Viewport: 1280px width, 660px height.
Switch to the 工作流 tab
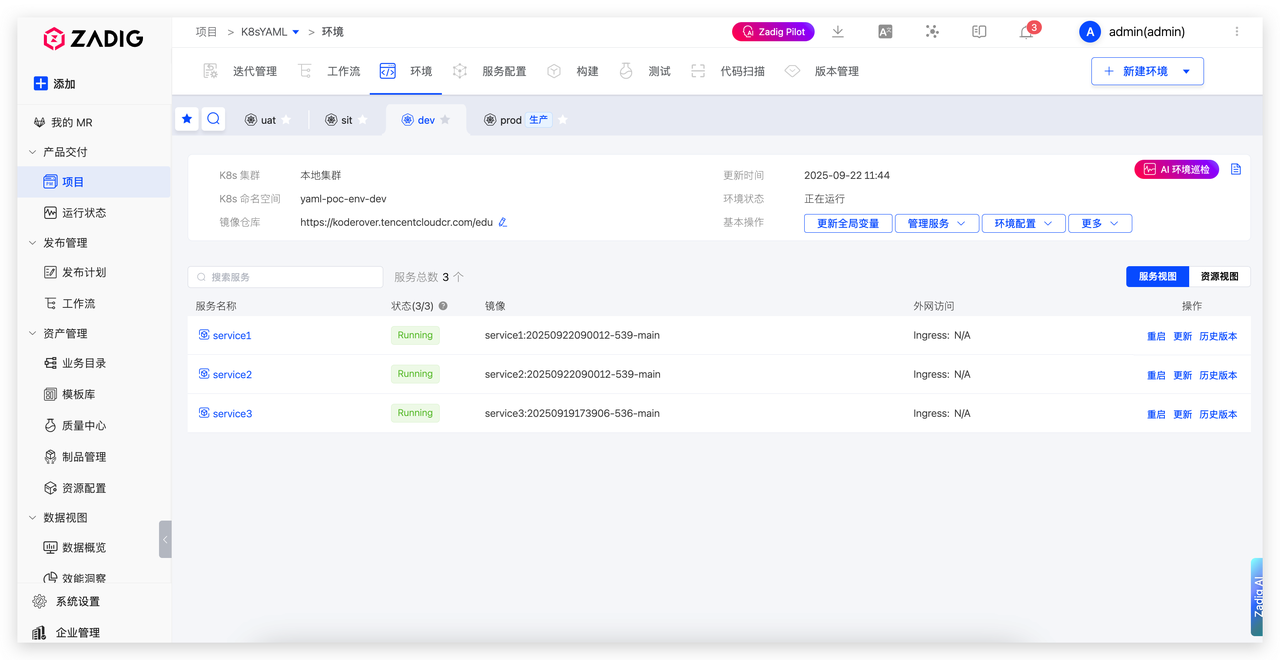(x=343, y=71)
